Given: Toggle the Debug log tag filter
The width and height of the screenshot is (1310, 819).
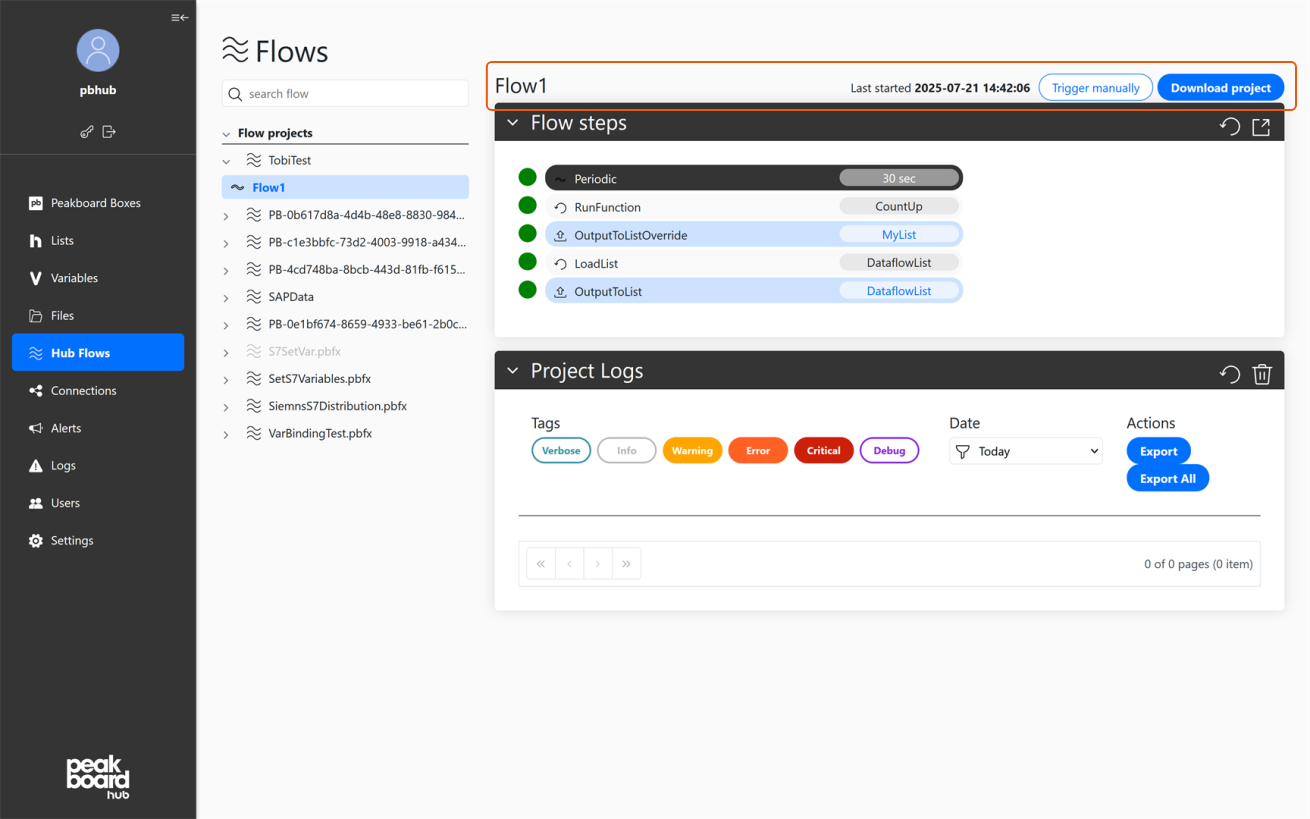Looking at the screenshot, I should (889, 450).
